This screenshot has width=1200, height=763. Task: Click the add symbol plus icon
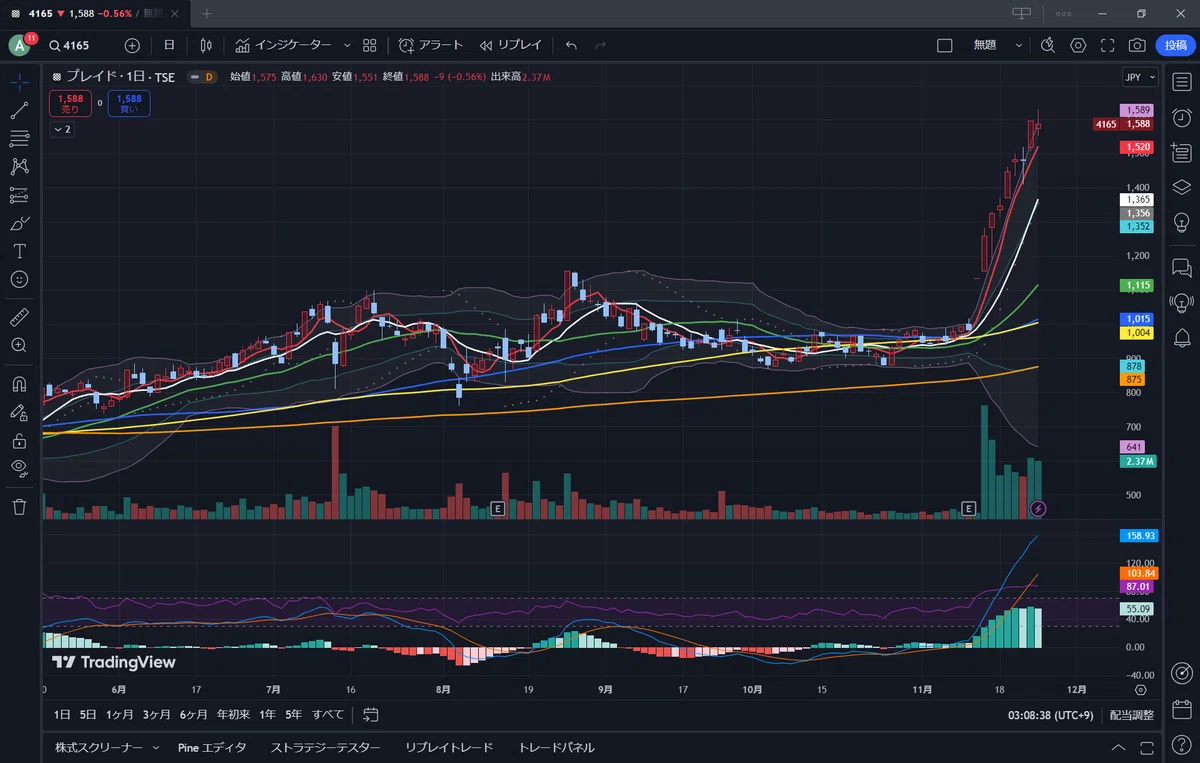point(132,45)
